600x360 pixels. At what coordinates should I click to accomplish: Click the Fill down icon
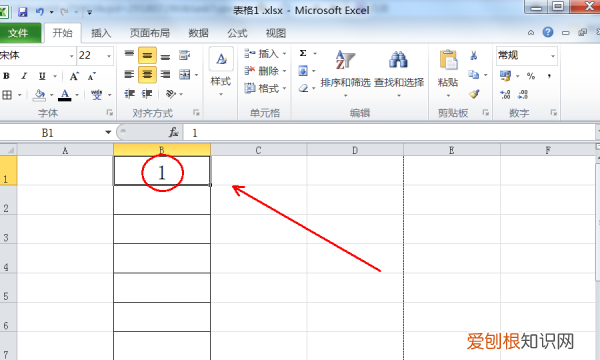(x=303, y=71)
